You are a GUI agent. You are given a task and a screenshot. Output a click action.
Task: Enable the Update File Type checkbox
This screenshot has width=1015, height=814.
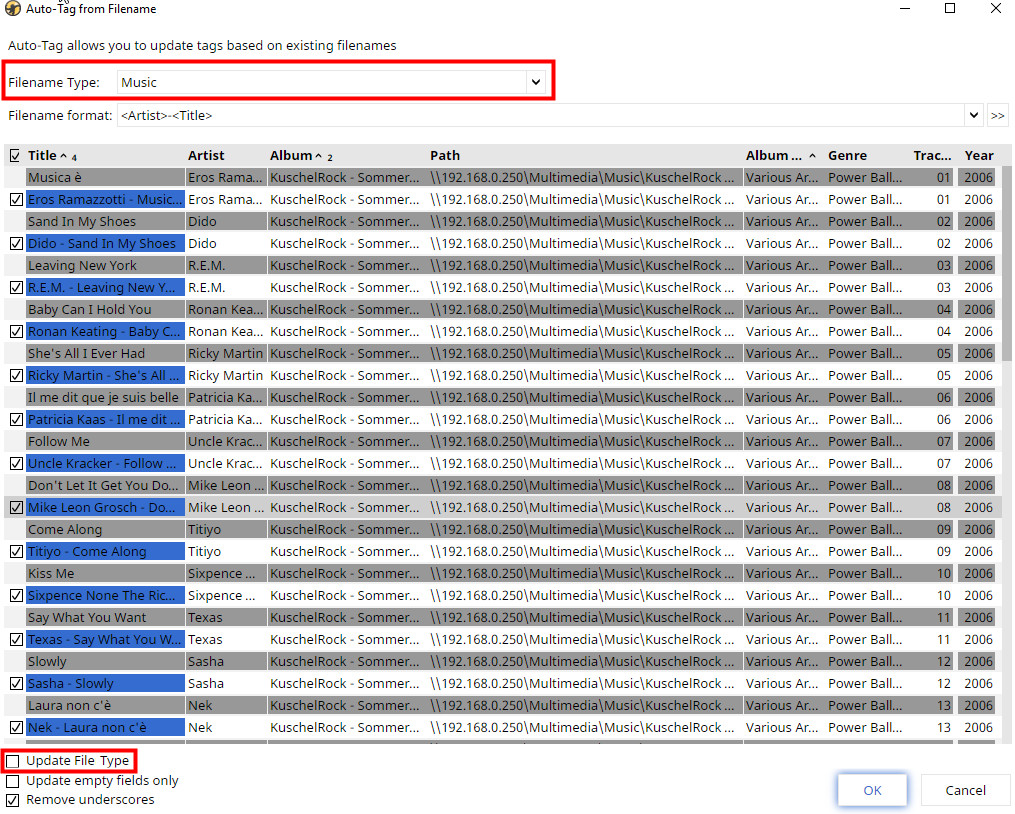13,761
